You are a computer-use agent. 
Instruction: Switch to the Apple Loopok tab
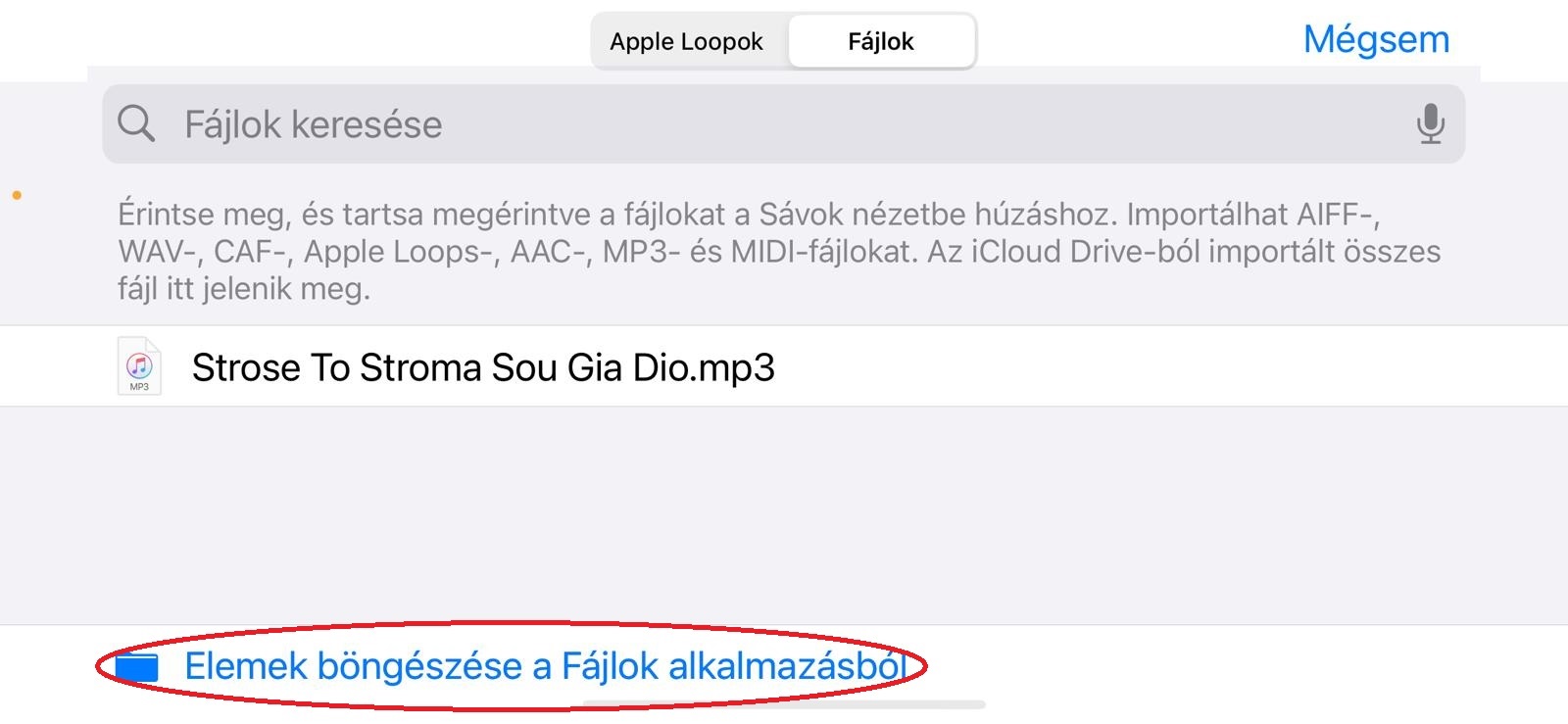coord(687,41)
